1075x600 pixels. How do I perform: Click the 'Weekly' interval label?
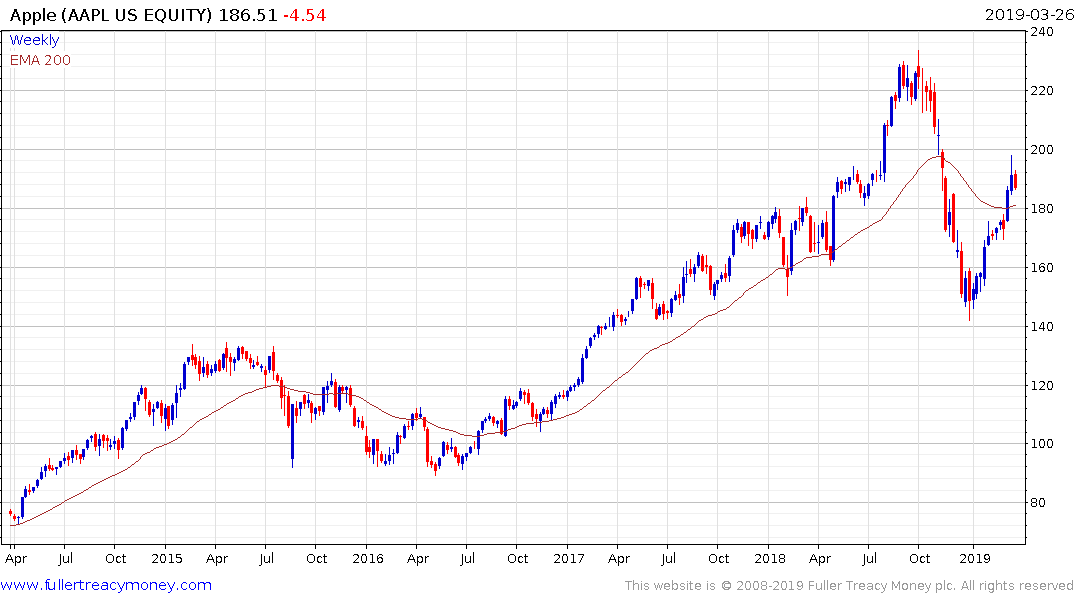34,40
